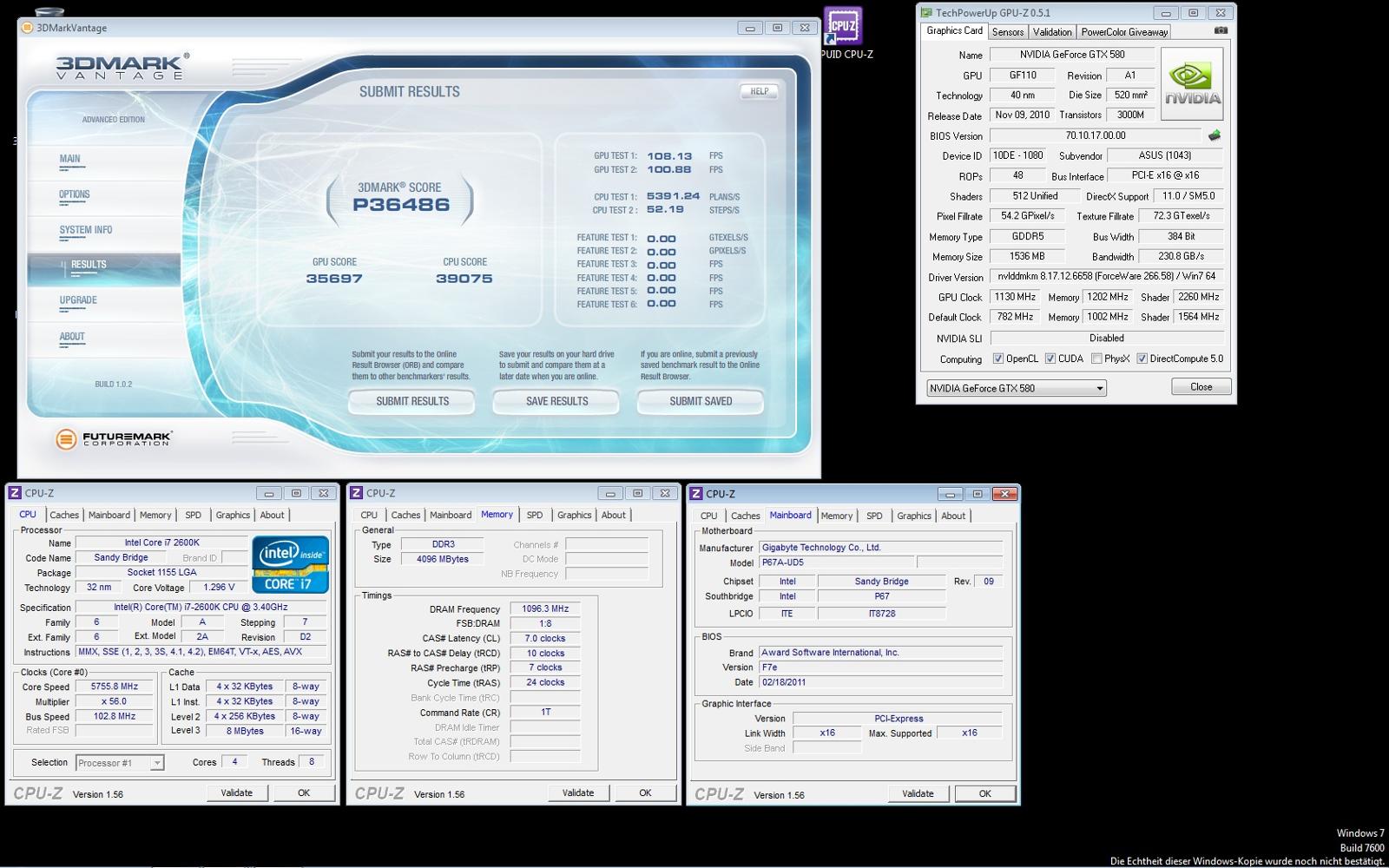The image size is (1389, 868).
Task: Open the PowerColor Giveaway tab
Action: pos(1124,32)
